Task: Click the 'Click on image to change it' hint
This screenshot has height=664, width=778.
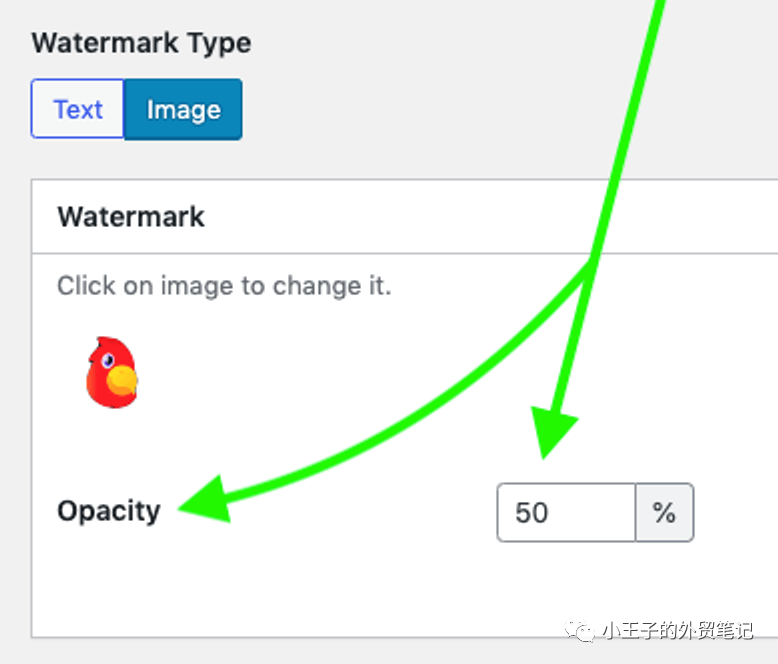Action: [224, 286]
